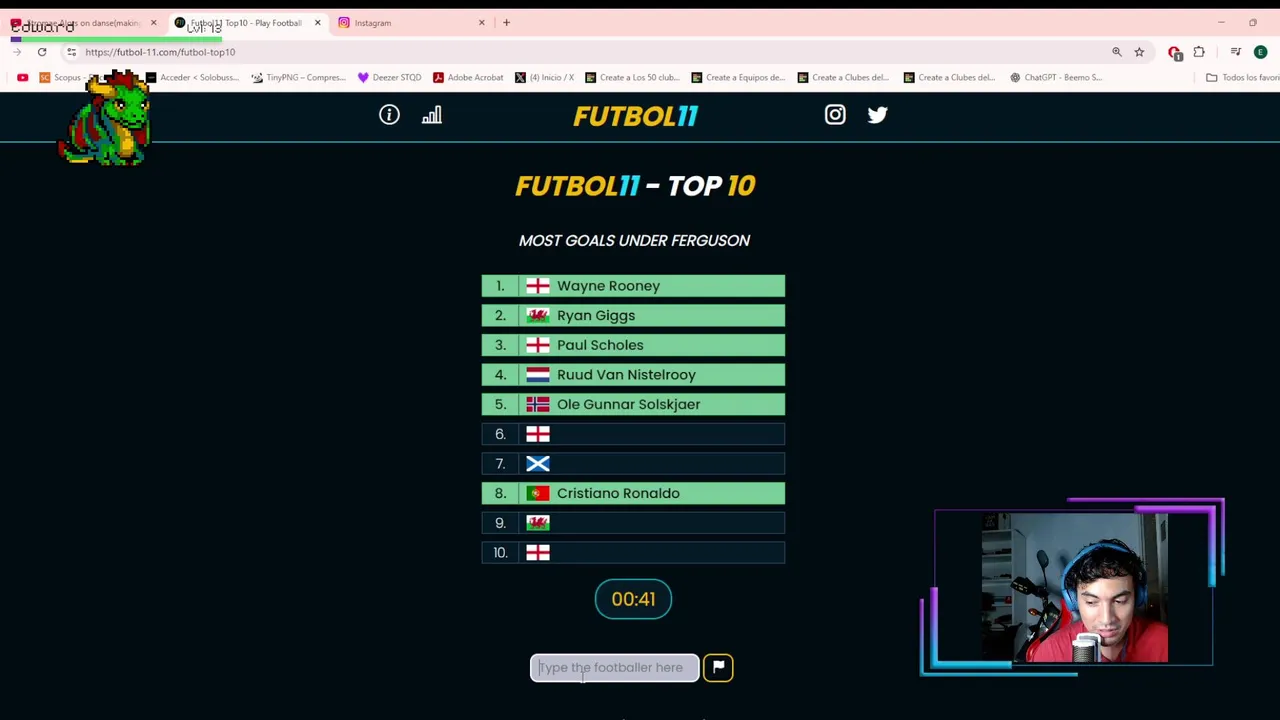The image size is (1280, 720).
Task: Click the empty row number 10
Action: coord(633,552)
